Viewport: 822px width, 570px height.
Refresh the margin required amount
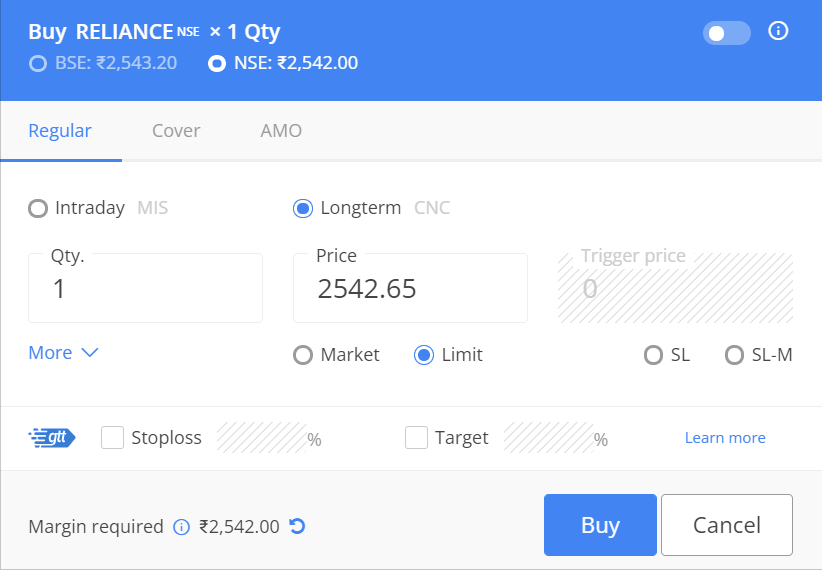click(x=297, y=526)
